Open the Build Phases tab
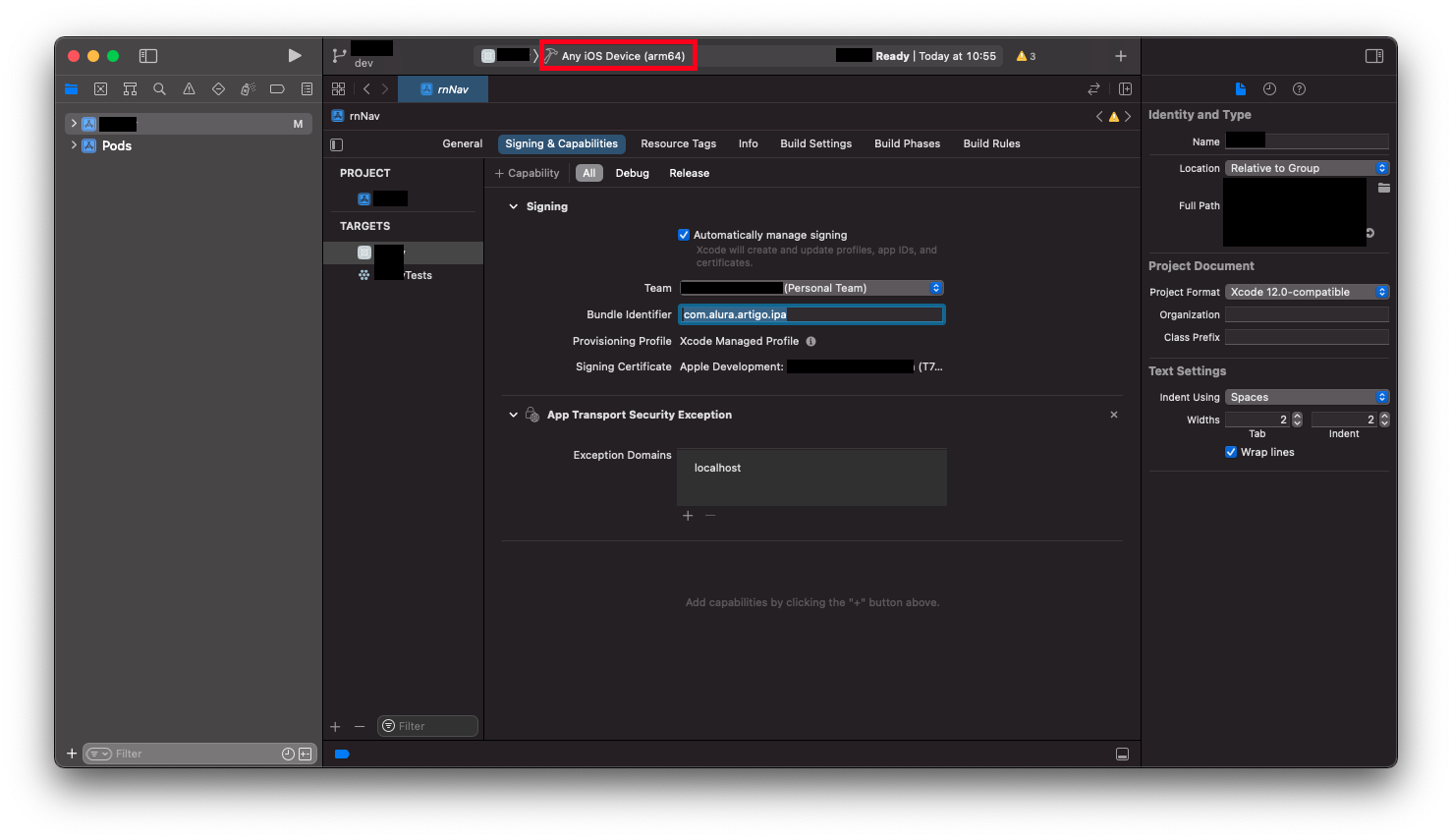The image size is (1452, 840). pyautogui.click(x=907, y=143)
